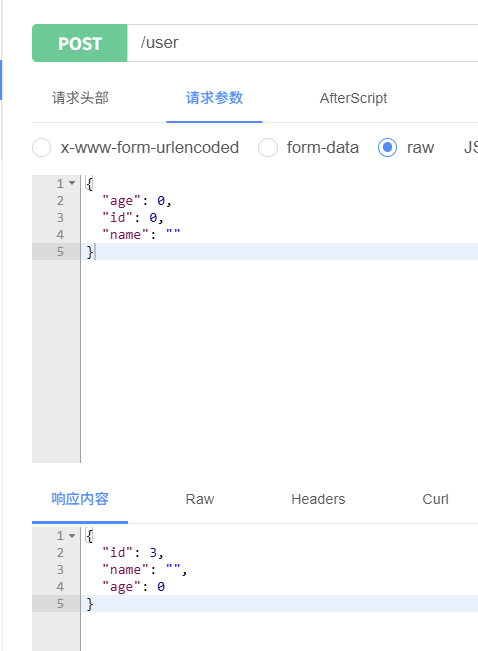The image size is (478, 651).
Task: Open the Raw response tab
Action: (x=200, y=499)
